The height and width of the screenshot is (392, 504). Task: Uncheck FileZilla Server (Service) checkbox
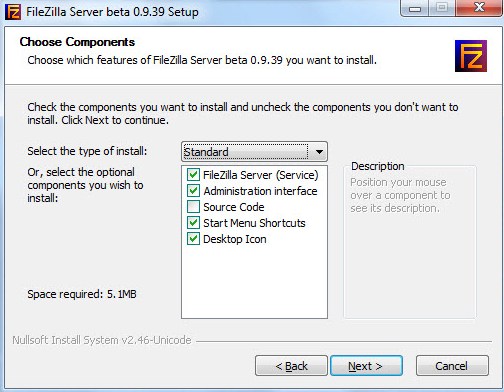[193, 175]
